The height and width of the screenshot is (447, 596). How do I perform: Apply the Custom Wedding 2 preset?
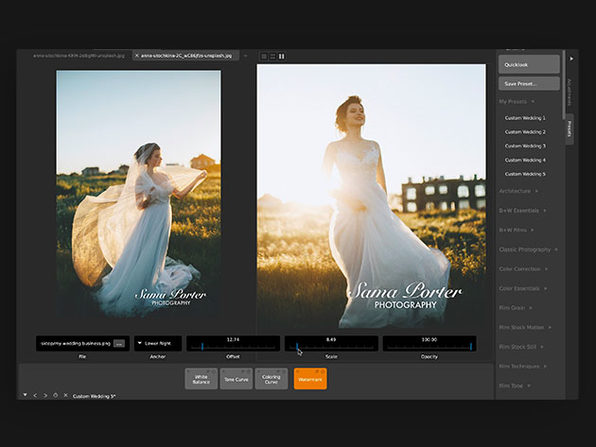[525, 132]
